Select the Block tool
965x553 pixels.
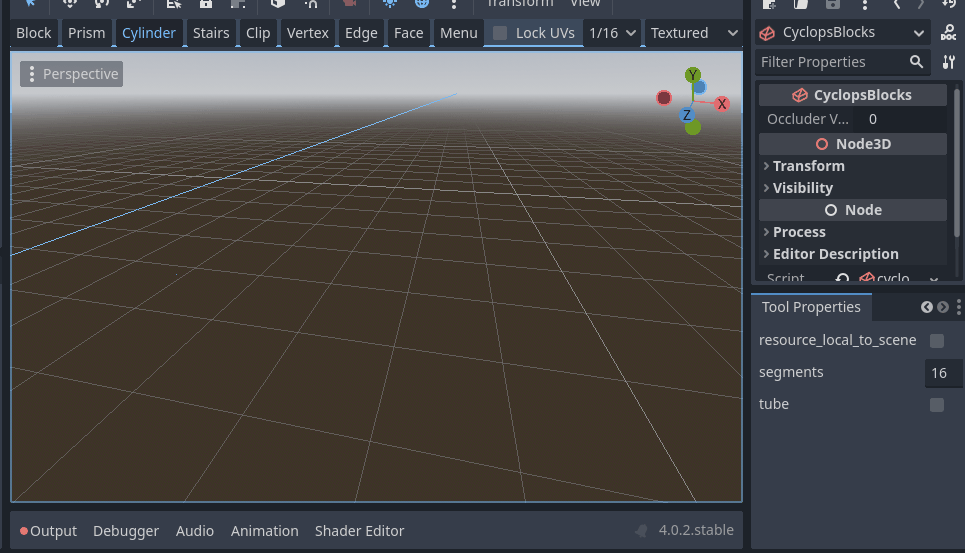click(34, 33)
